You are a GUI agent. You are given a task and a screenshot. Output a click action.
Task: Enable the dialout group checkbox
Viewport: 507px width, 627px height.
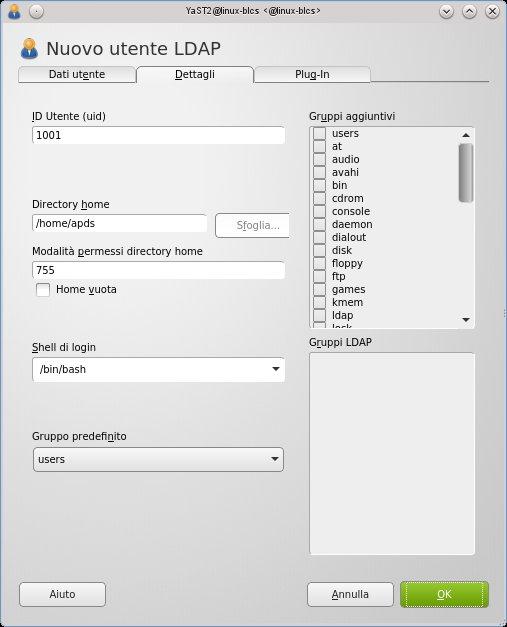coord(319,238)
